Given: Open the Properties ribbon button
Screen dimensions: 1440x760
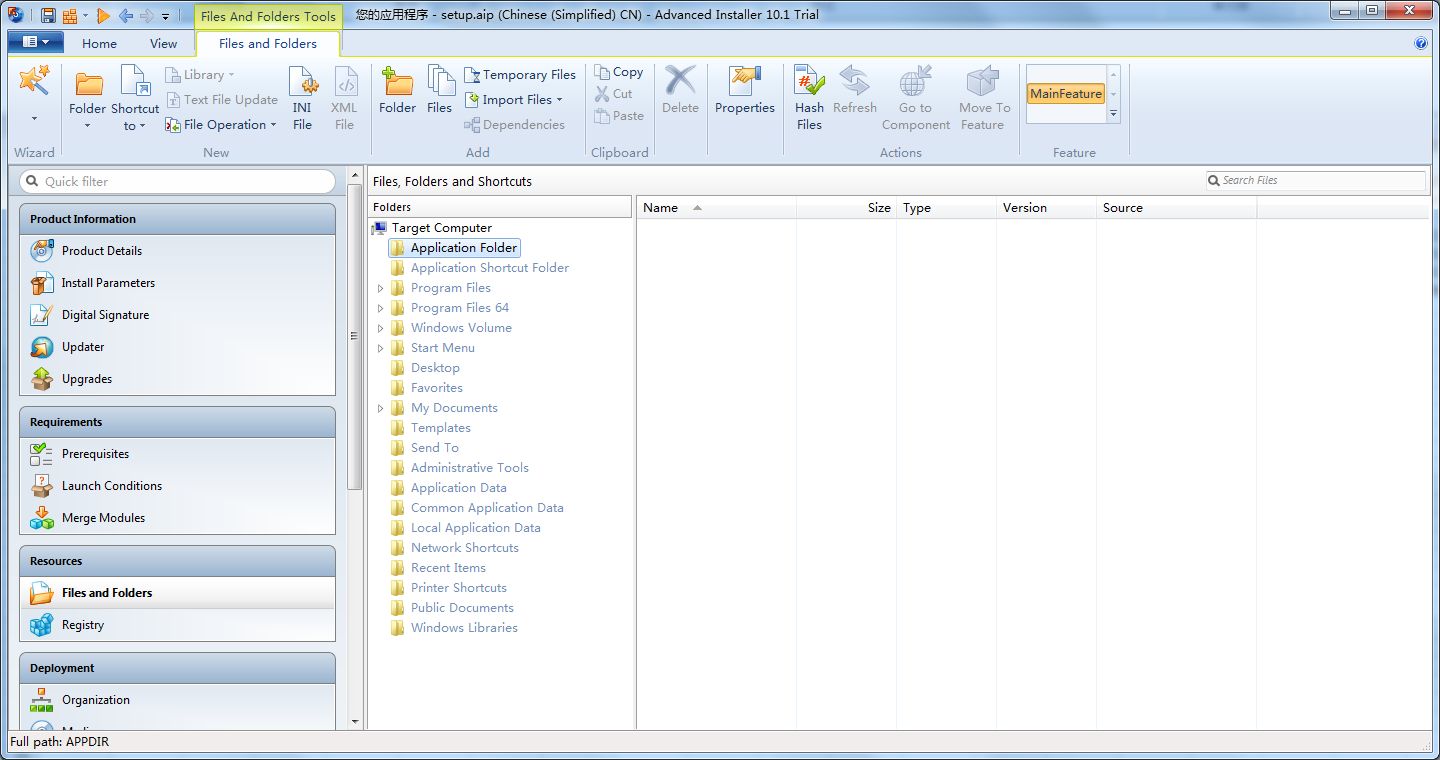Looking at the screenshot, I should 745,90.
